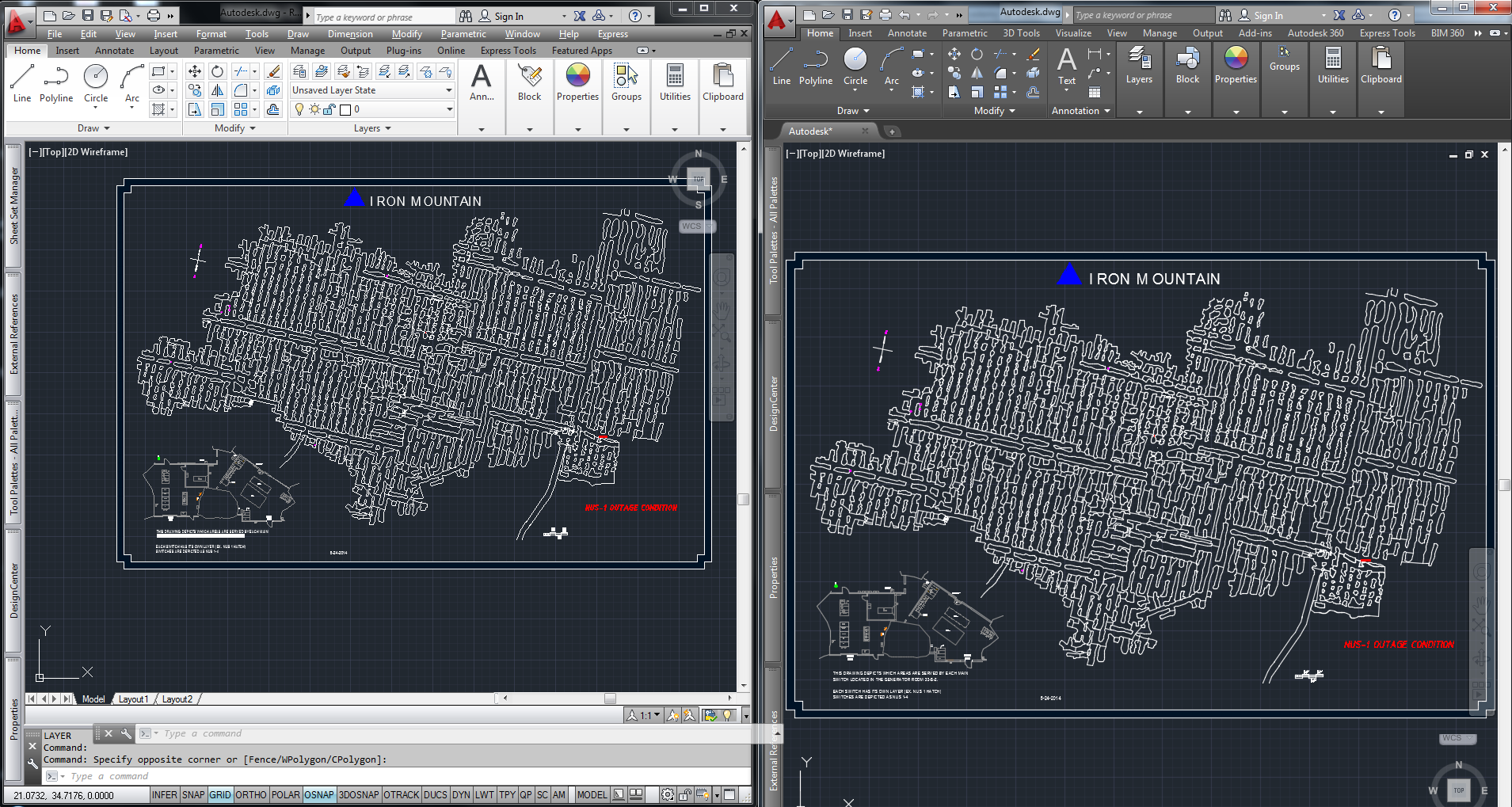The height and width of the screenshot is (807, 1512).
Task: Click the MODEL button in the status bar
Action: (591, 794)
